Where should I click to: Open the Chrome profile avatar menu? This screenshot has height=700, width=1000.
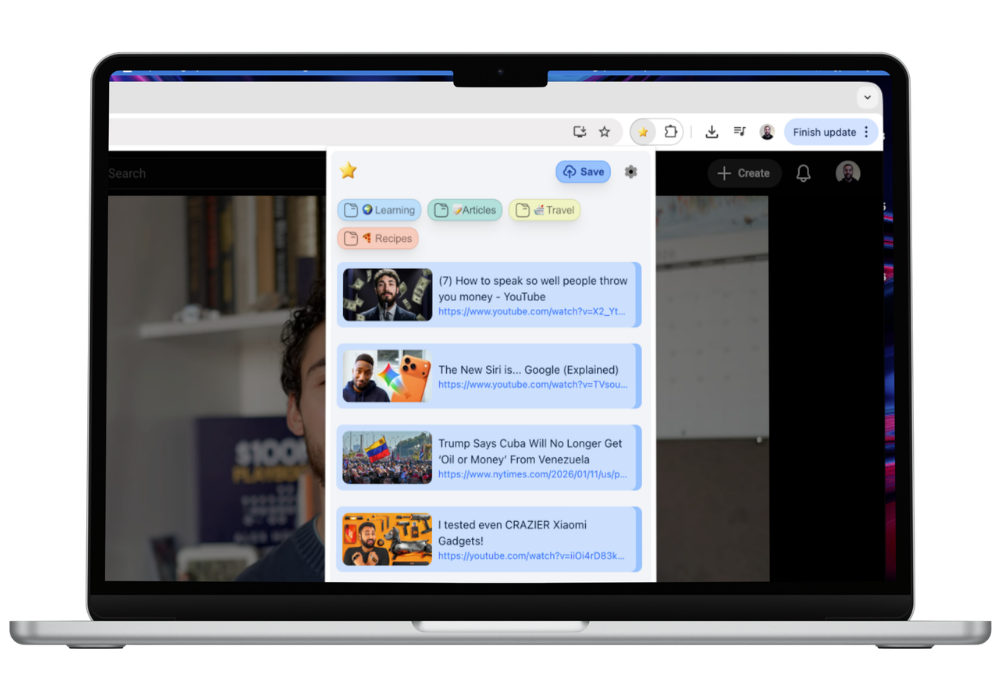[765, 131]
